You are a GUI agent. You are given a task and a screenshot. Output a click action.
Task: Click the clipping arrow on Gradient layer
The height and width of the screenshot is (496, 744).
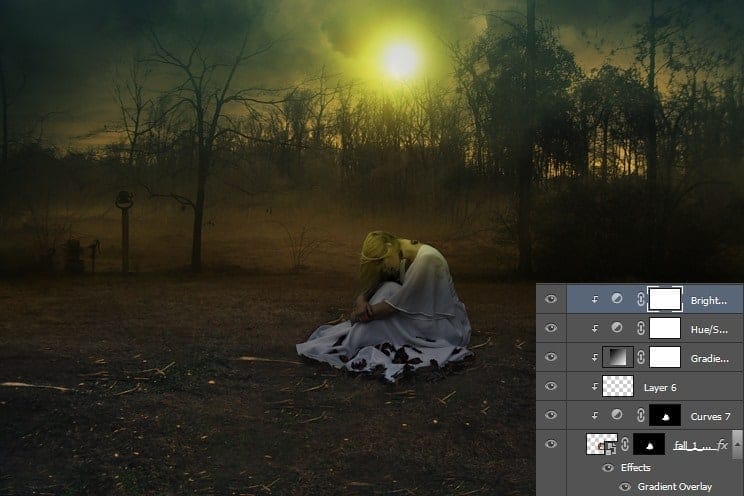click(x=595, y=358)
